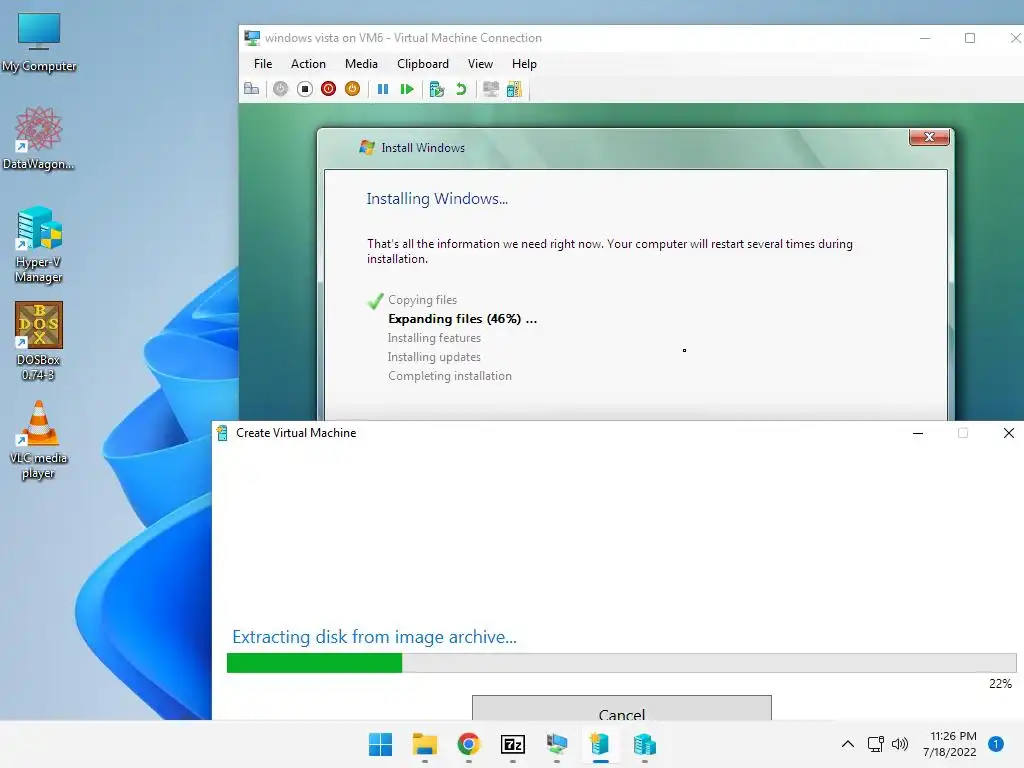This screenshot has height=768, width=1024.
Task: Switch to Hyper-V Manager taskbar item
Action: point(645,744)
